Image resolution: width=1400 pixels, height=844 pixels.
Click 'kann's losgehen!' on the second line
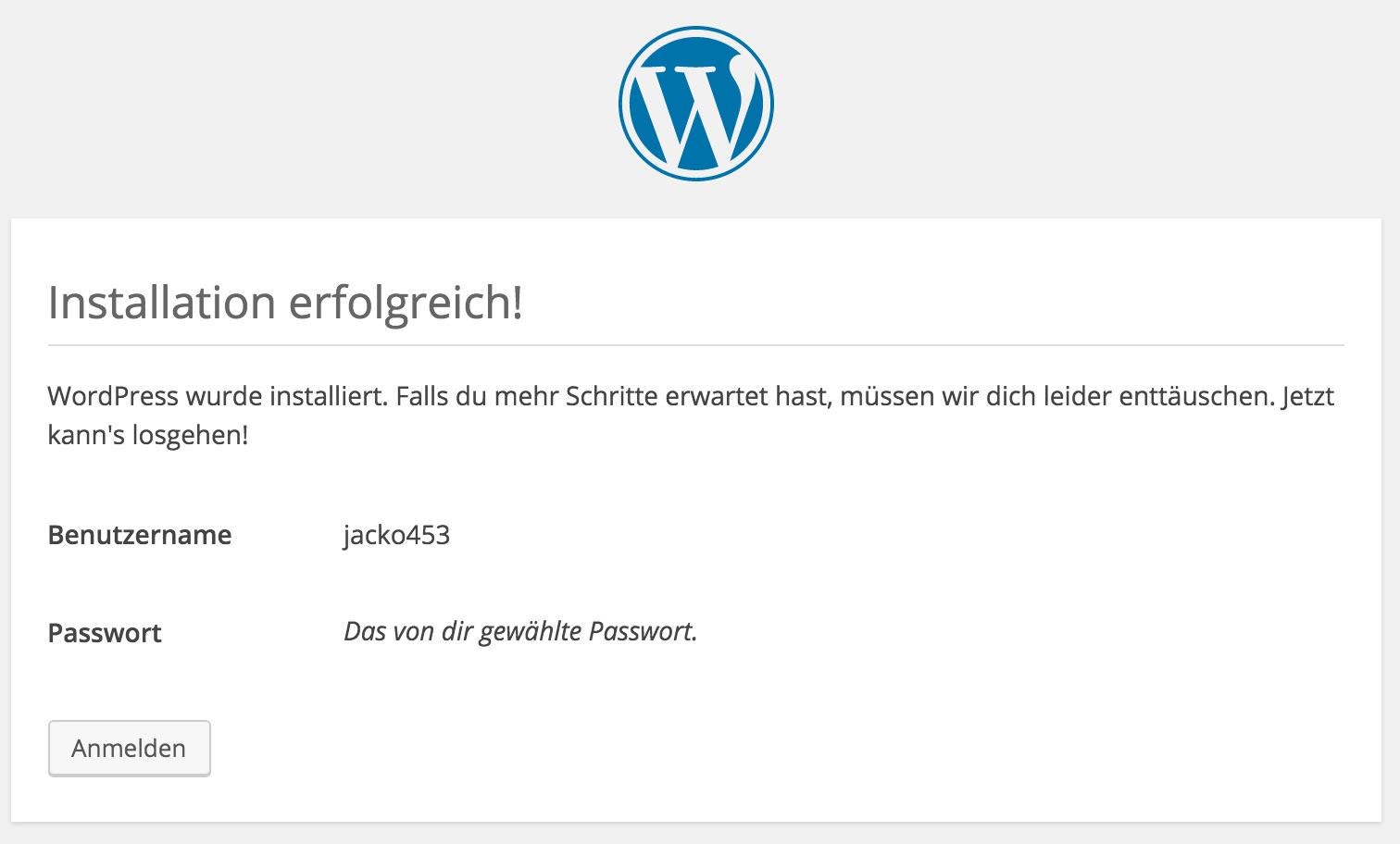click(148, 435)
